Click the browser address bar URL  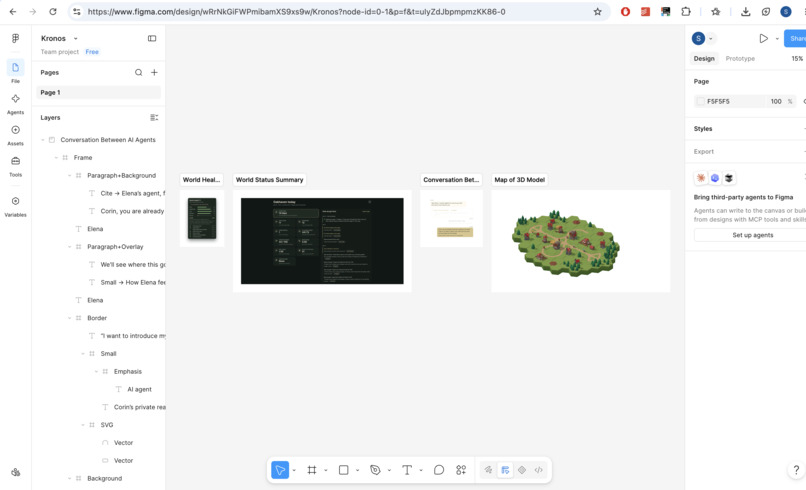[296, 12]
